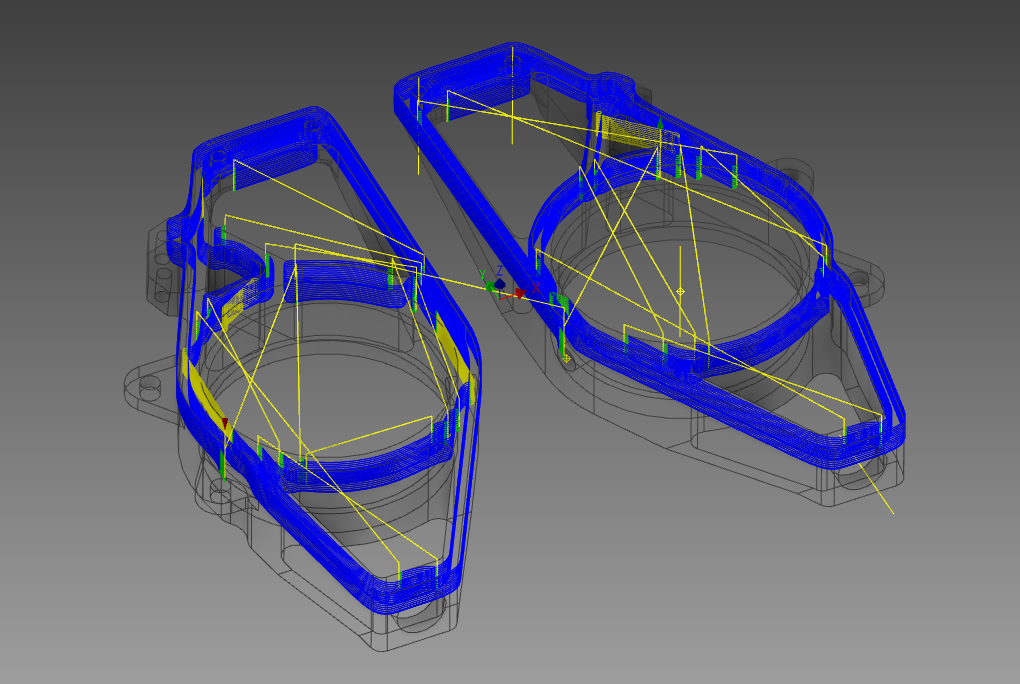Select the blue Z axis label
This screenshot has height=684, width=1020.
[500, 271]
